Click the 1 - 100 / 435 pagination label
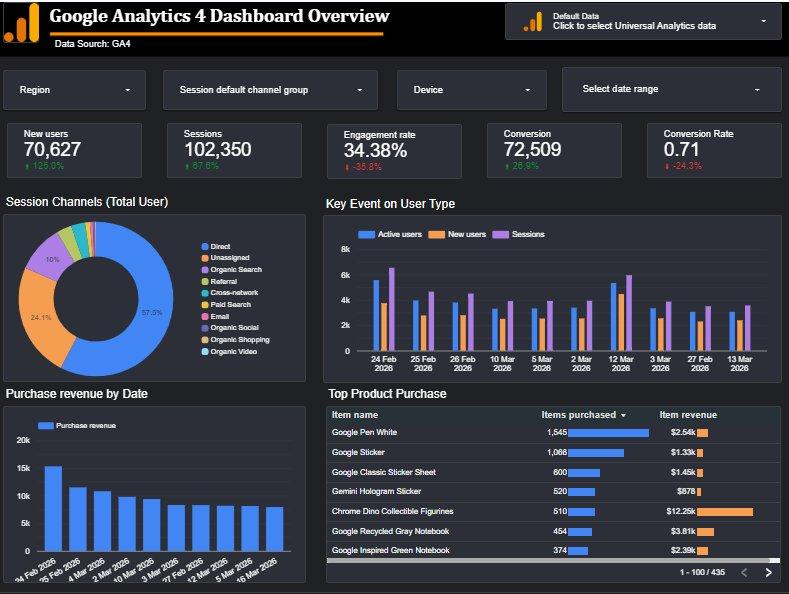This screenshot has height=594, width=789. point(702,572)
